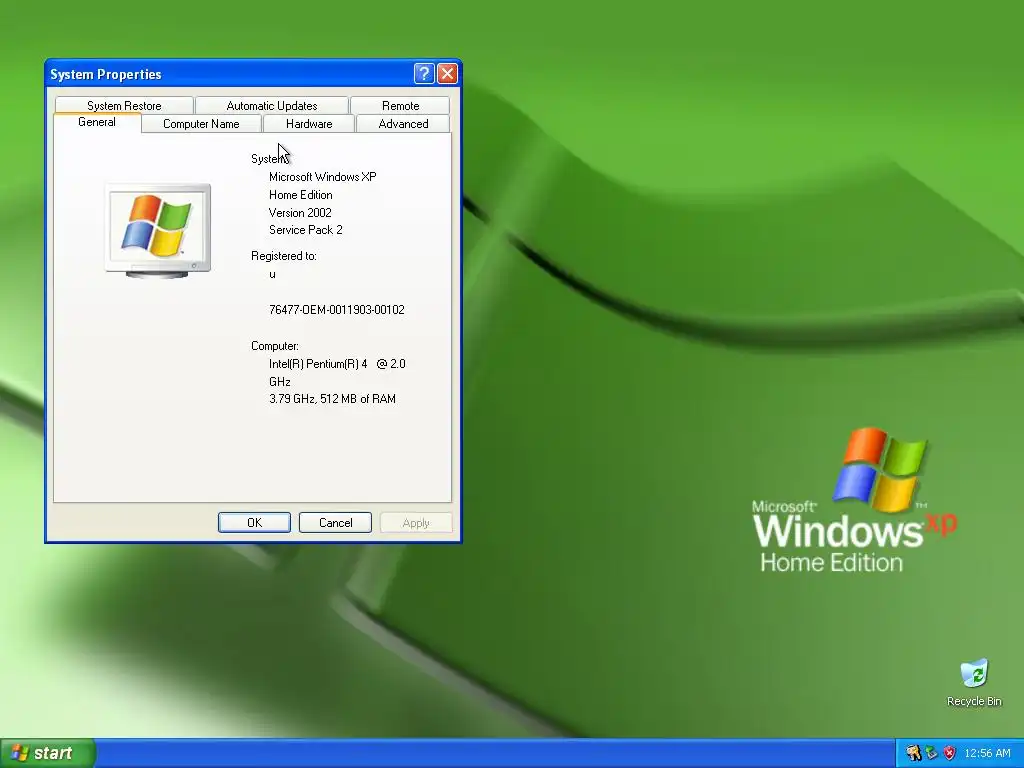Click the Service Pack 2 text
Screen dimensions: 1024x768
click(306, 230)
